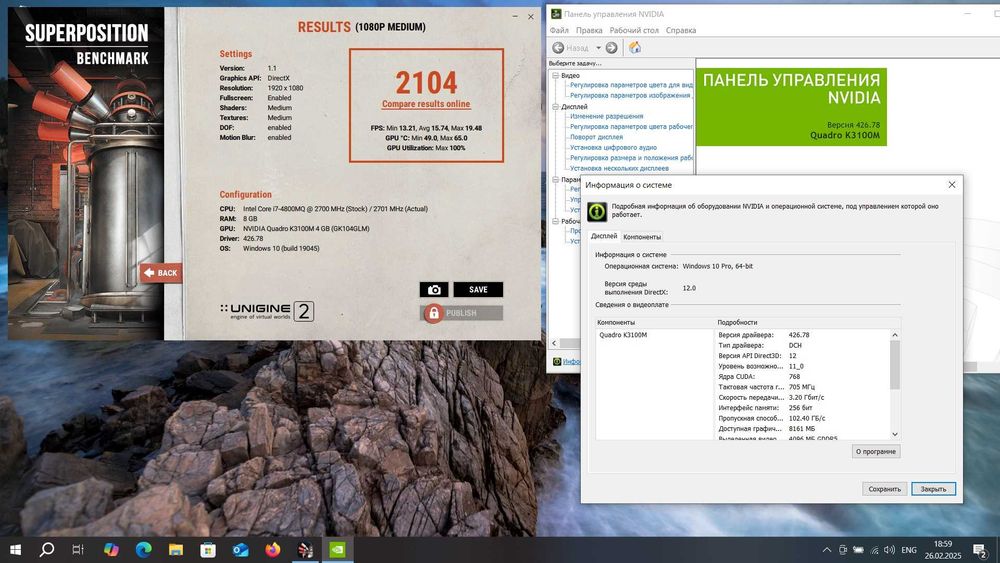
Task: Close the Информация о системе dialog
Action: 952,185
